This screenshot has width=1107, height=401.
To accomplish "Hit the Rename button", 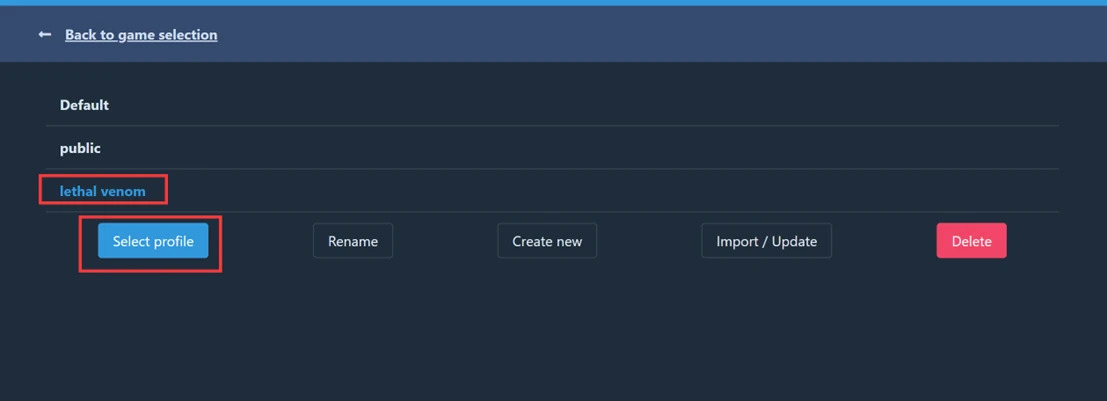I will tap(353, 241).
